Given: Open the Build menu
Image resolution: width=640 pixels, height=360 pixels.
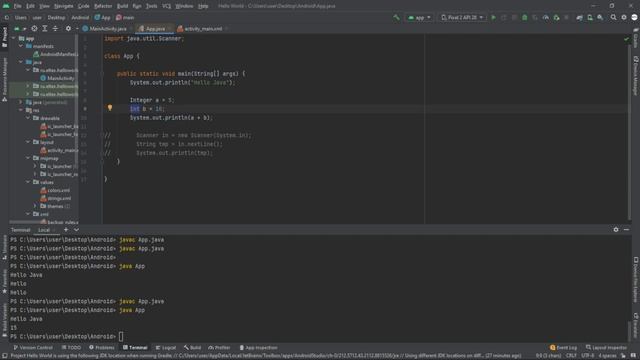Looking at the screenshot, I should pyautogui.click(x=122, y=6).
